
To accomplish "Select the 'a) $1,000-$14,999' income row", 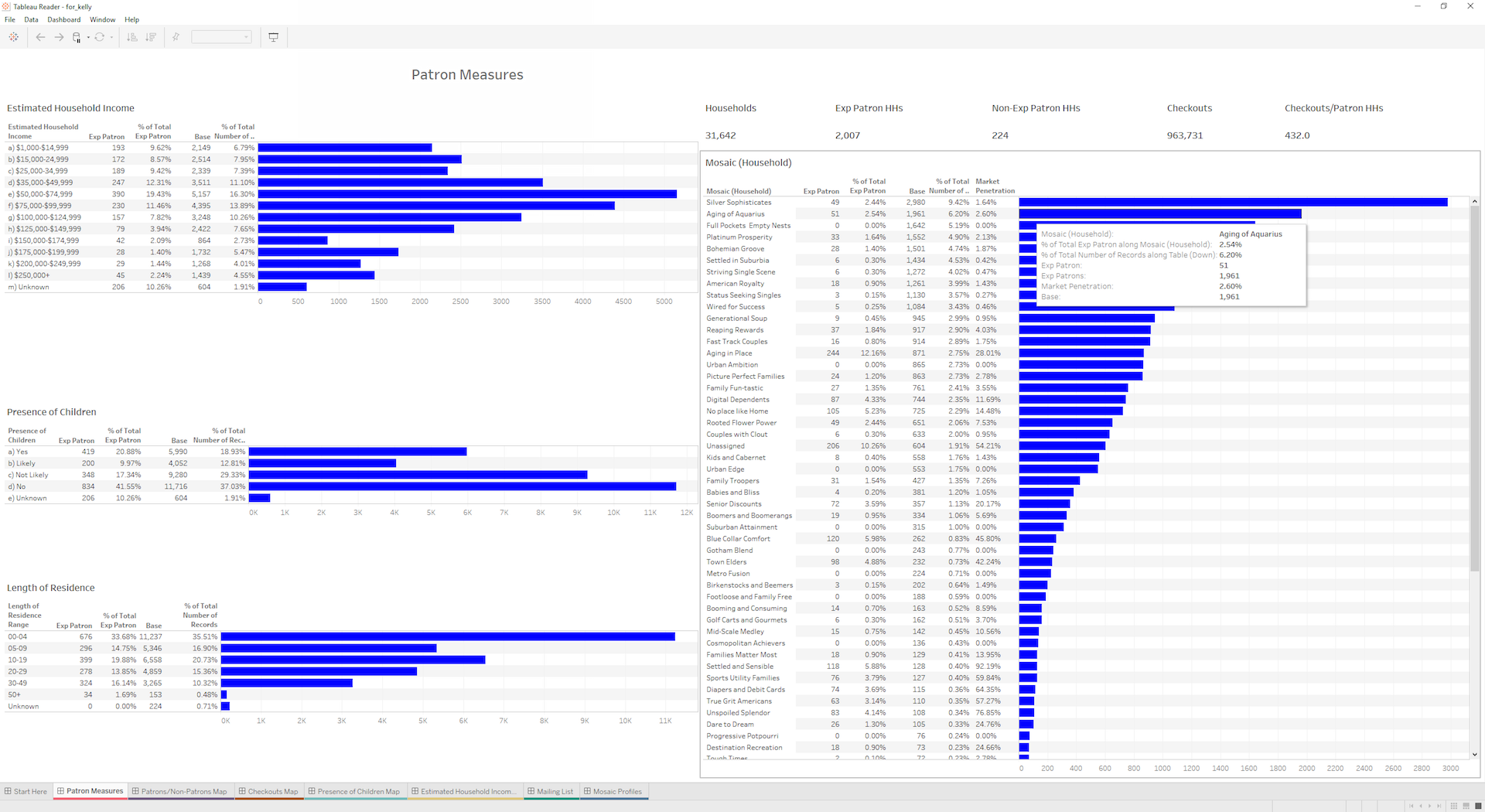I will 350,148.
